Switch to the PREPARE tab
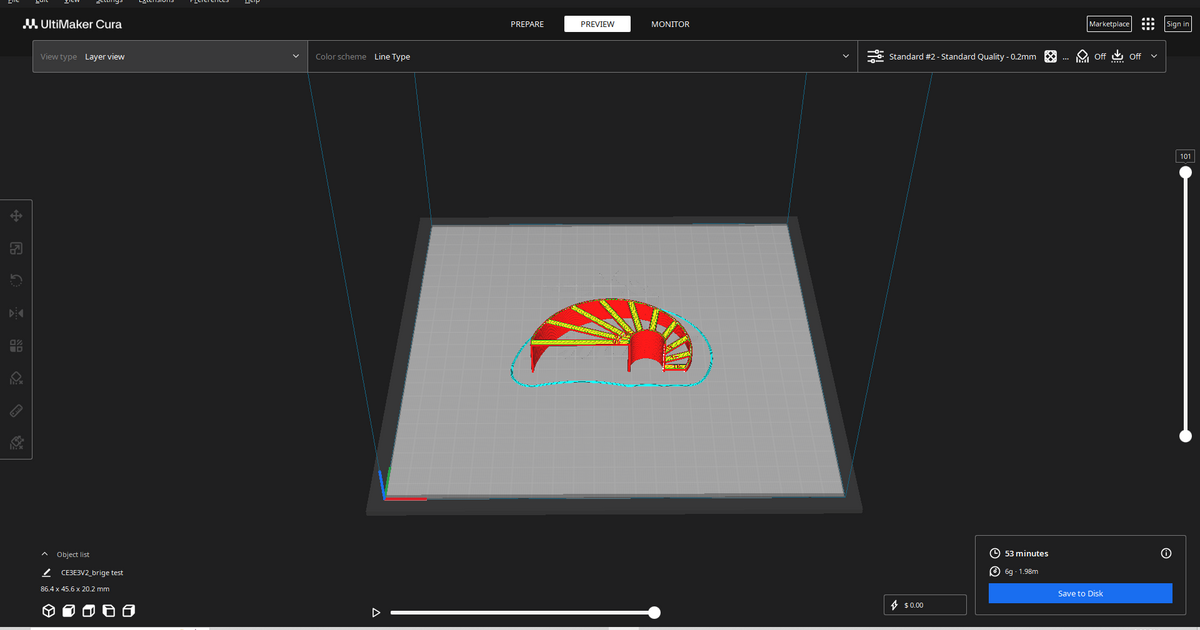This screenshot has height=630, width=1200. [527, 23]
